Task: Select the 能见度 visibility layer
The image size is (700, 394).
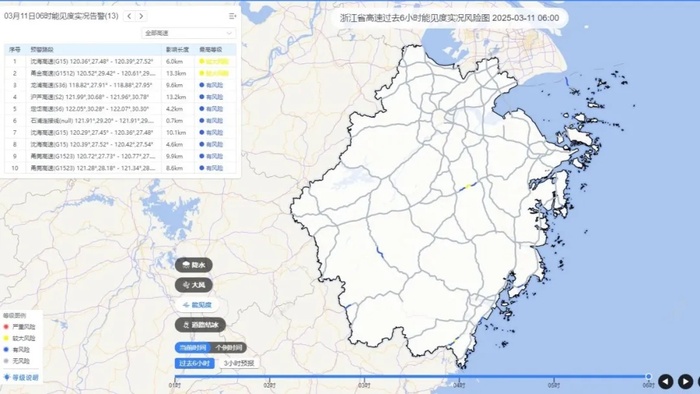Action: click(x=197, y=305)
